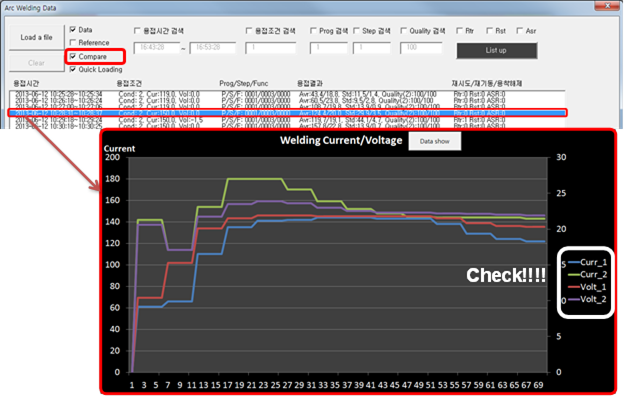Click the Clear button
This screenshot has width=624, height=397.
tap(37, 63)
